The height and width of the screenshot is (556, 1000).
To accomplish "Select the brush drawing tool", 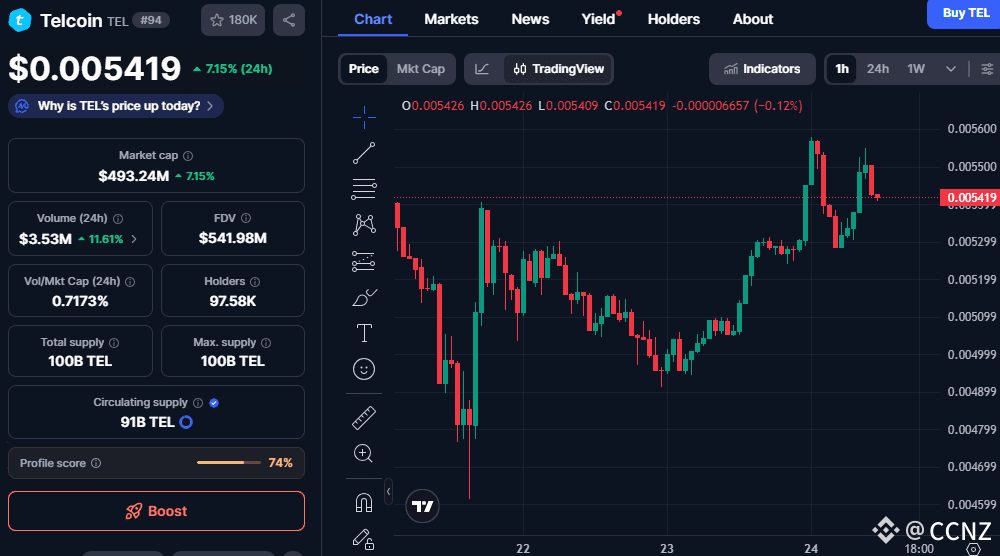I will click(x=364, y=297).
